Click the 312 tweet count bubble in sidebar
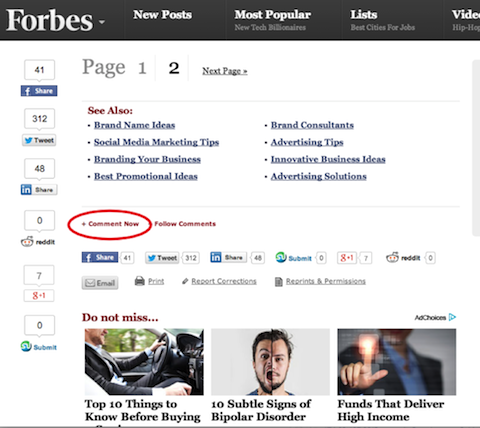 pyautogui.click(x=39, y=119)
